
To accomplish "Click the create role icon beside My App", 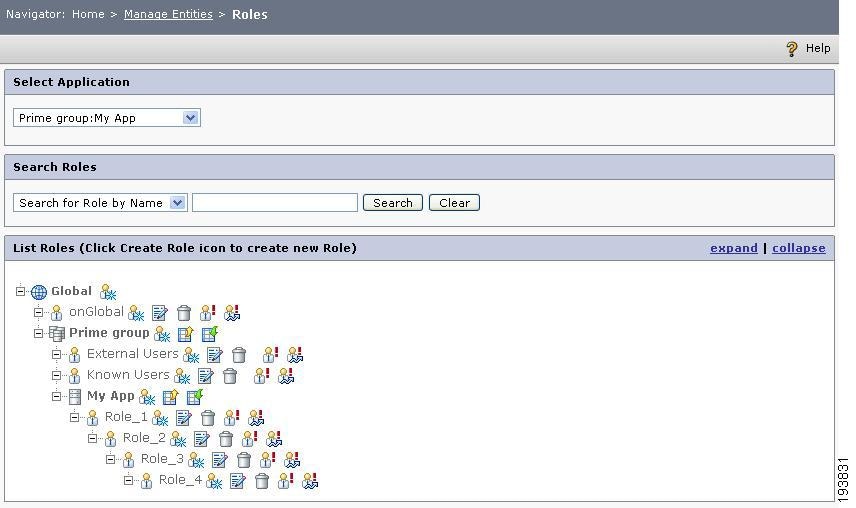I will 147,397.
